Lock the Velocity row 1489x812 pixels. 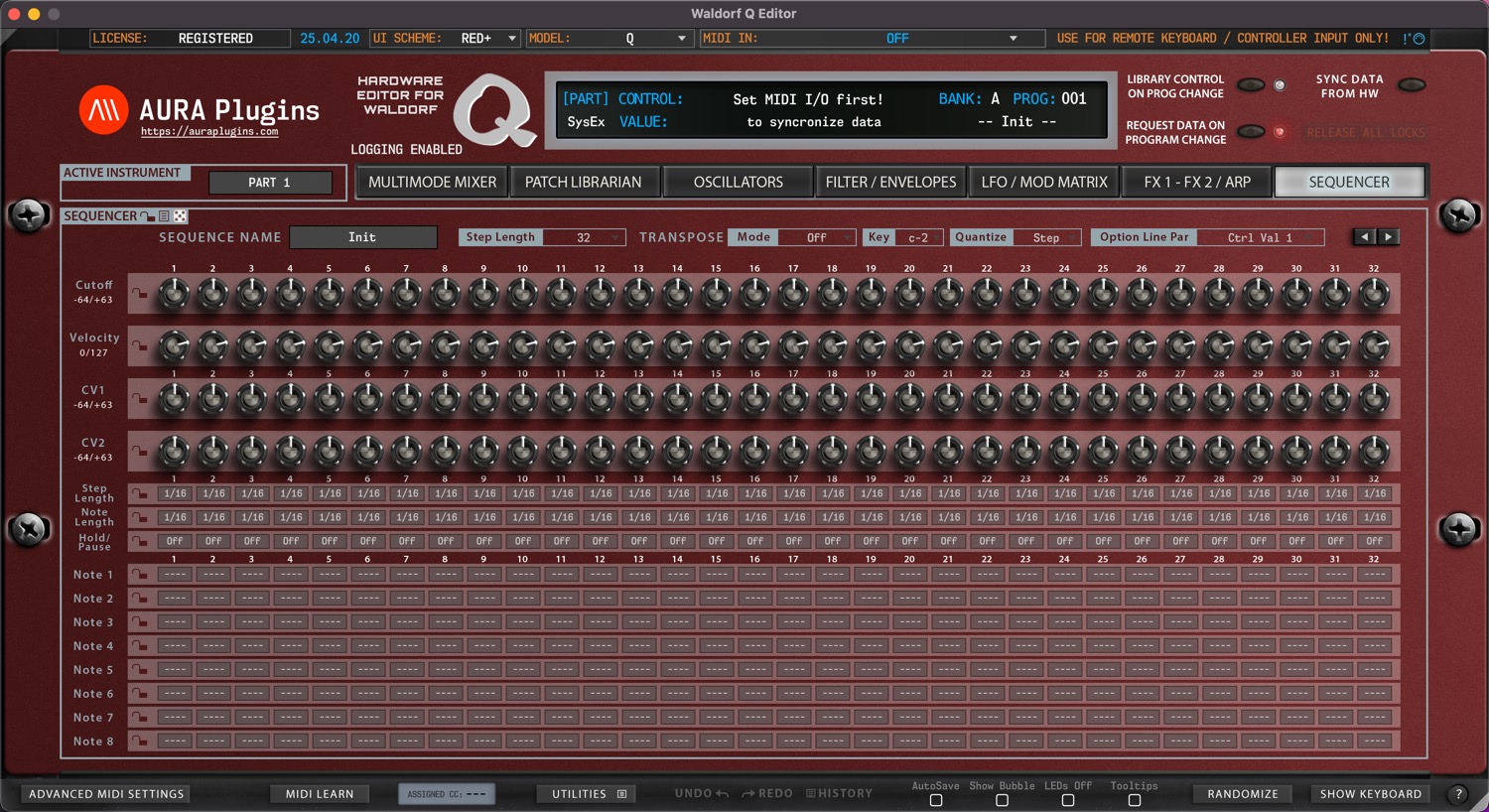(x=140, y=346)
